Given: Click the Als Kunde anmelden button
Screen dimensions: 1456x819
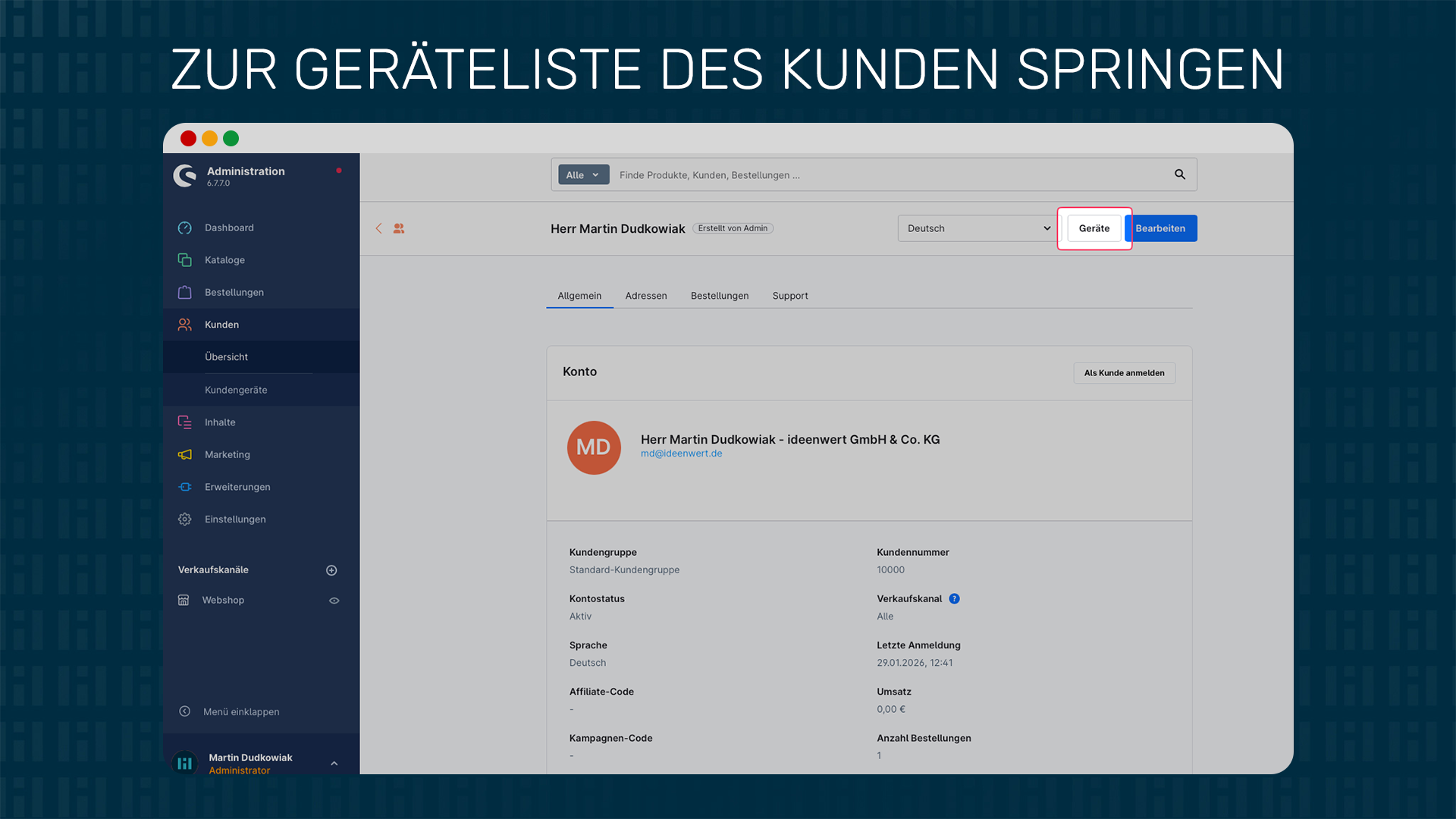Looking at the screenshot, I should [x=1124, y=373].
